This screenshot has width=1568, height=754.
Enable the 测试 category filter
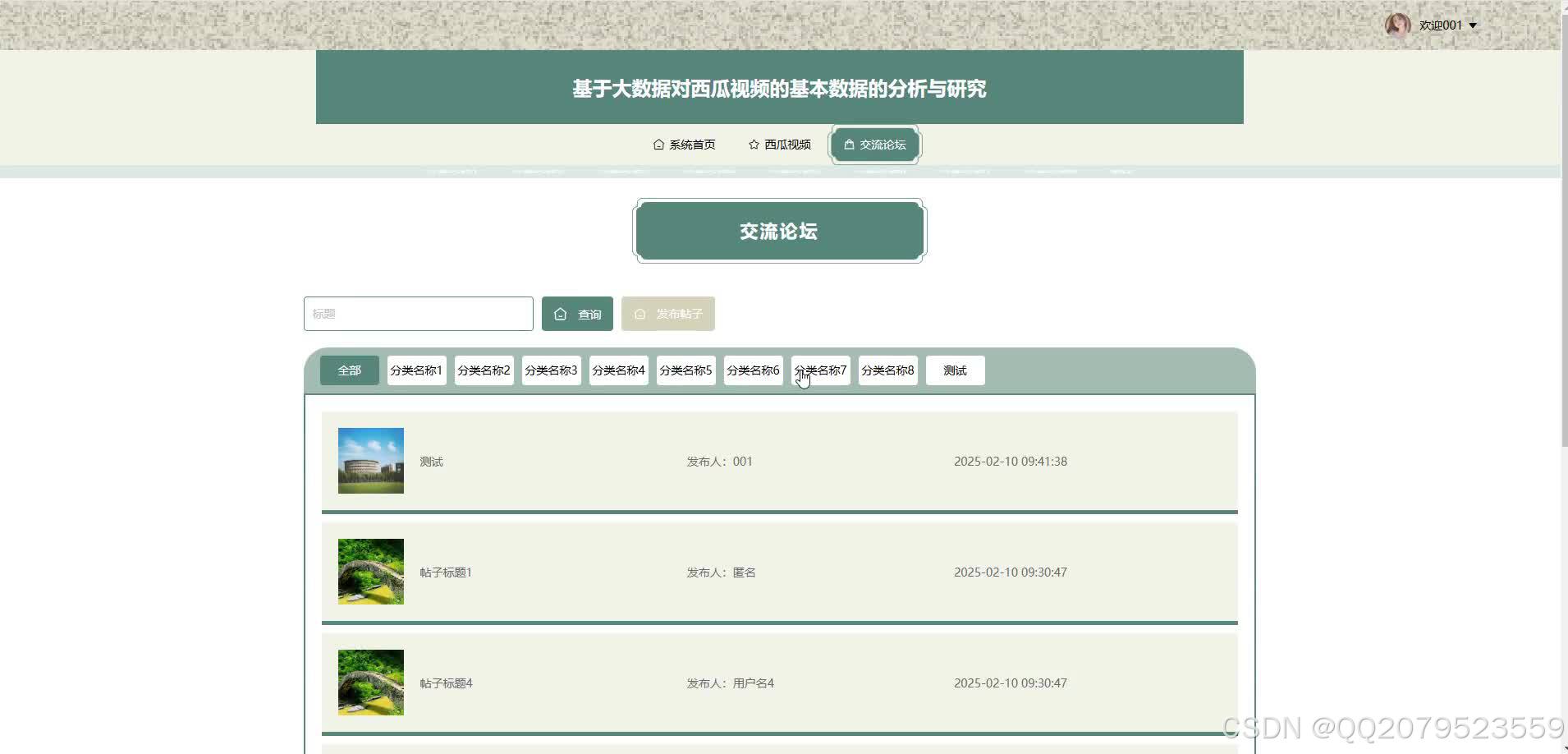pyautogui.click(x=954, y=370)
